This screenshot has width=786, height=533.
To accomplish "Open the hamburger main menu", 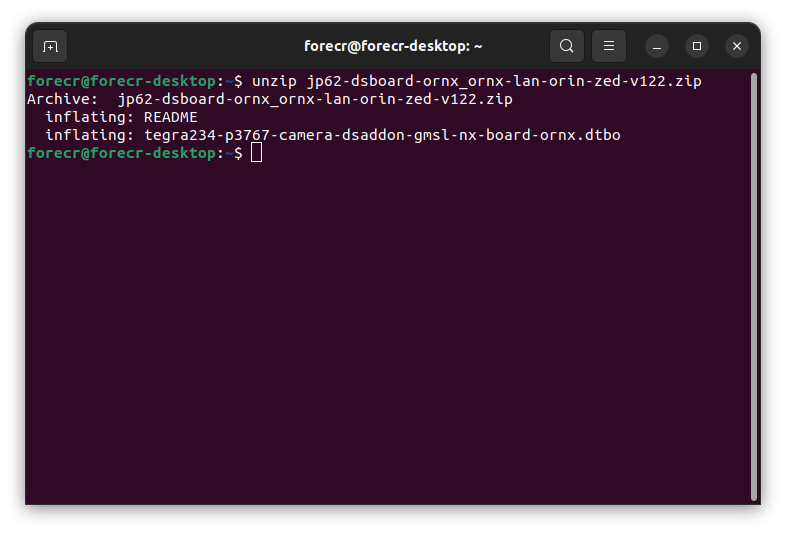I will pyautogui.click(x=608, y=46).
